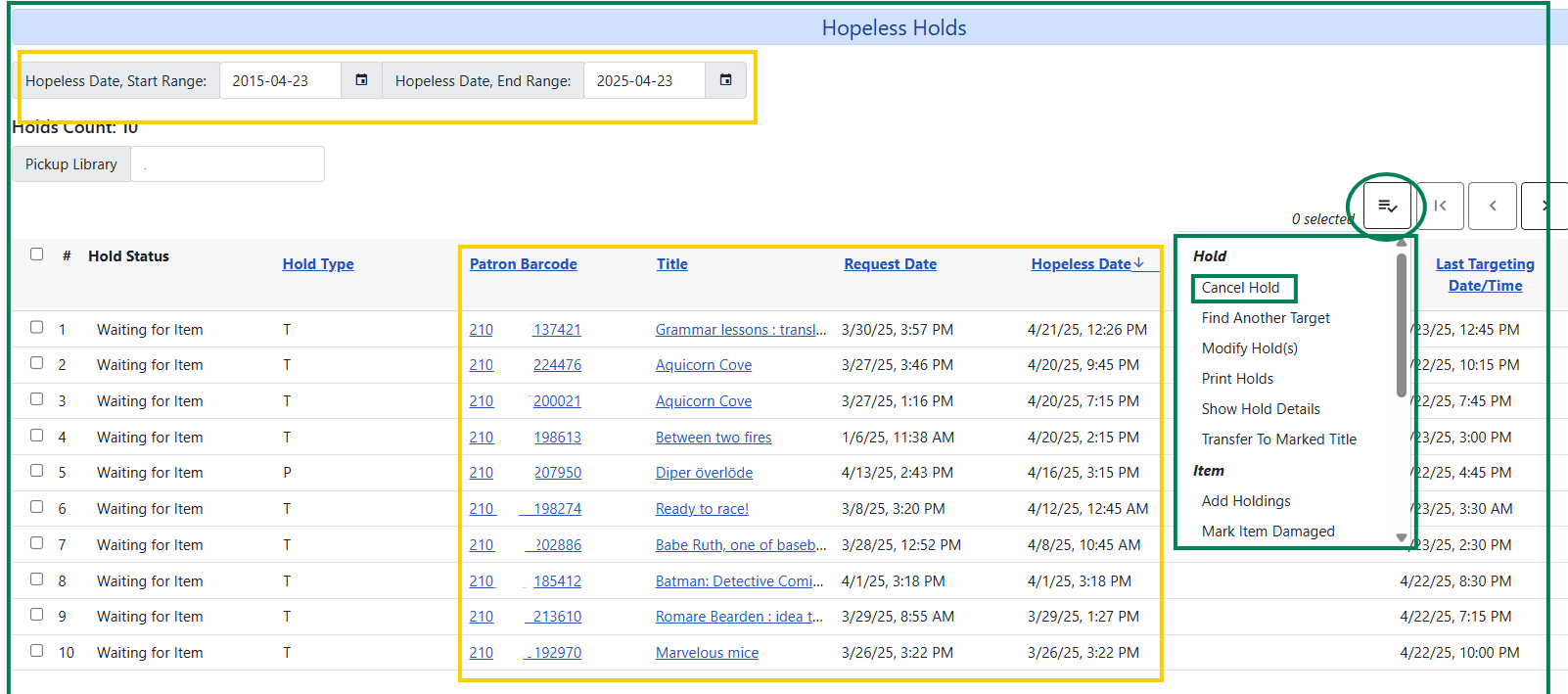This screenshot has width=1568, height=694.
Task: Check the select-all rows checkbox
Action: tap(37, 254)
